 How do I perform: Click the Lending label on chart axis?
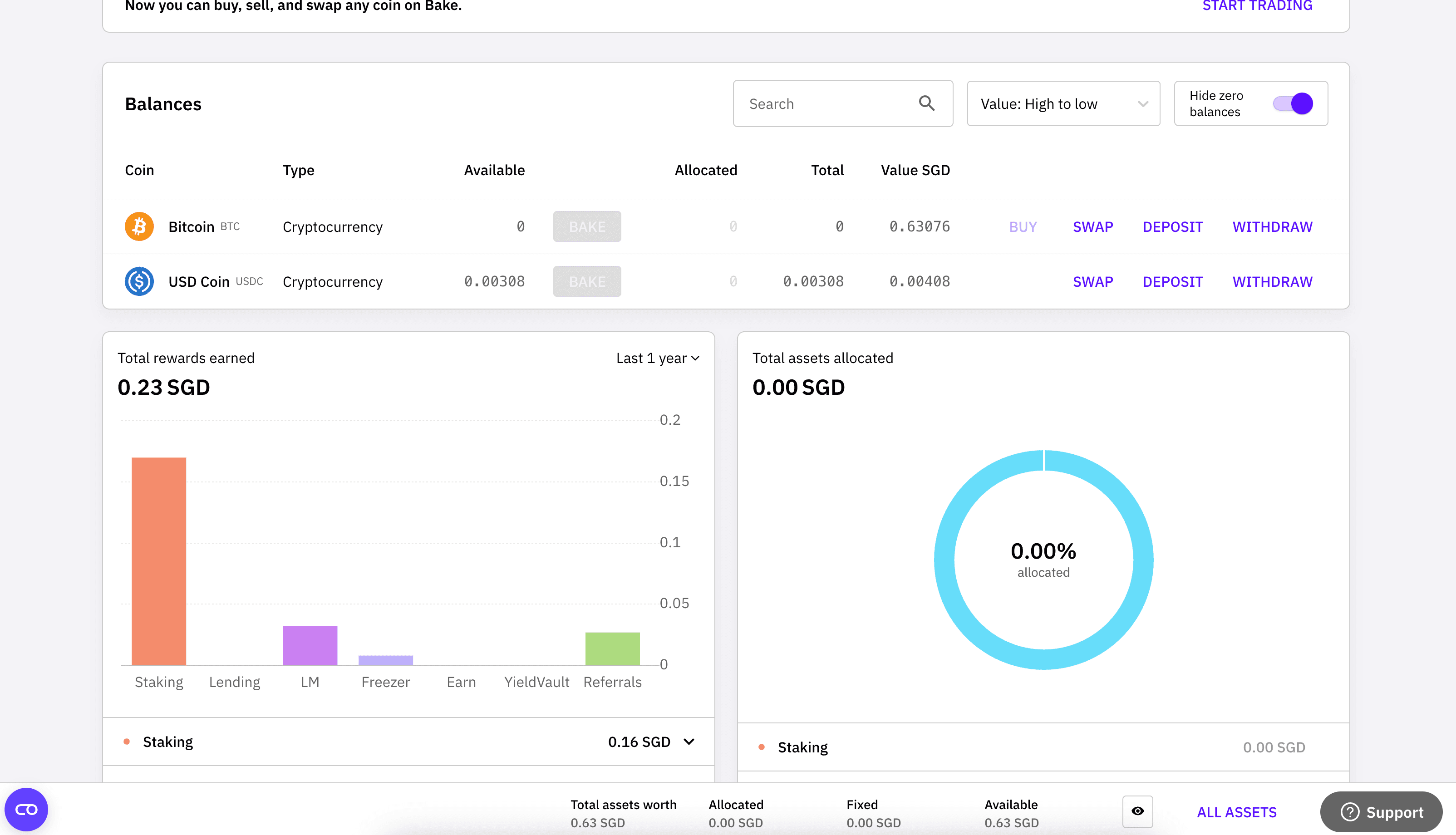click(x=235, y=683)
